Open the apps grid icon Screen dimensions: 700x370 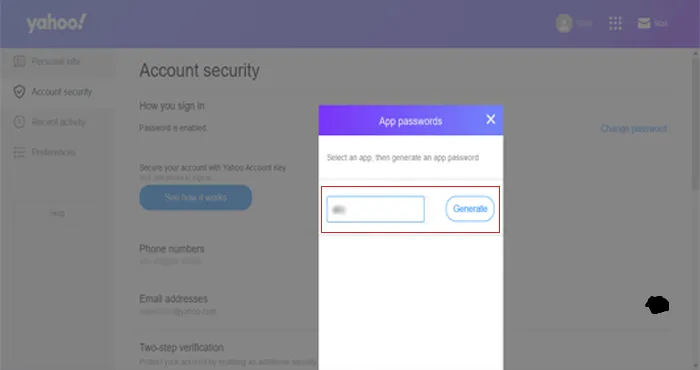[x=615, y=24]
